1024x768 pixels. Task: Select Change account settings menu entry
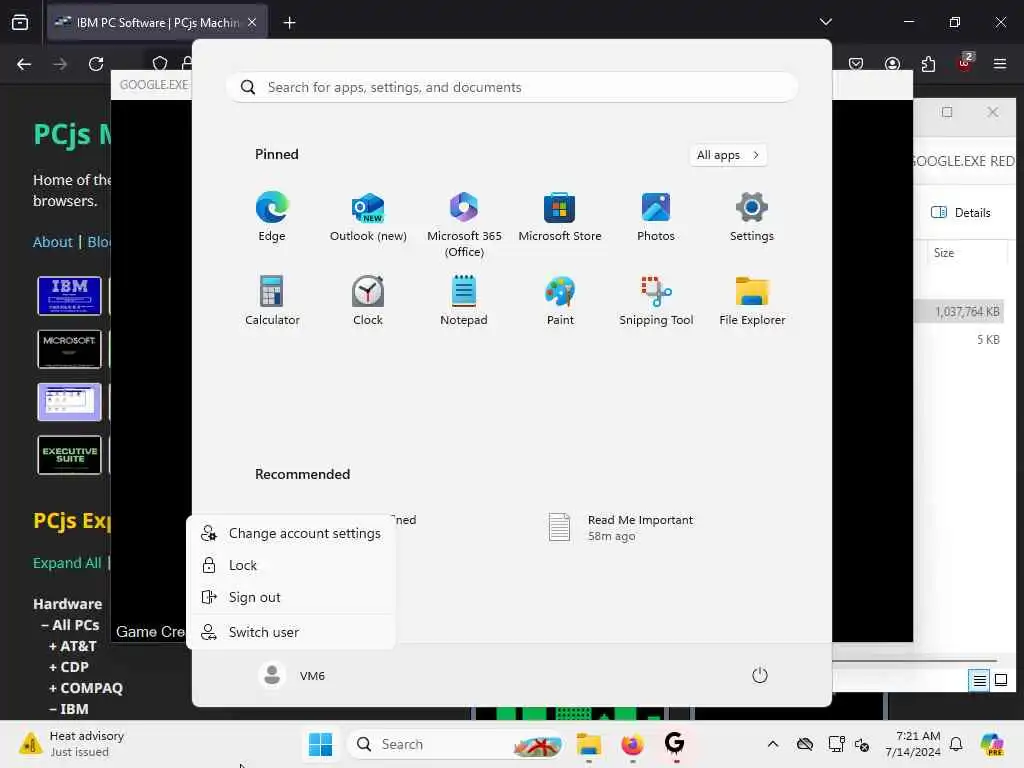click(x=291, y=533)
